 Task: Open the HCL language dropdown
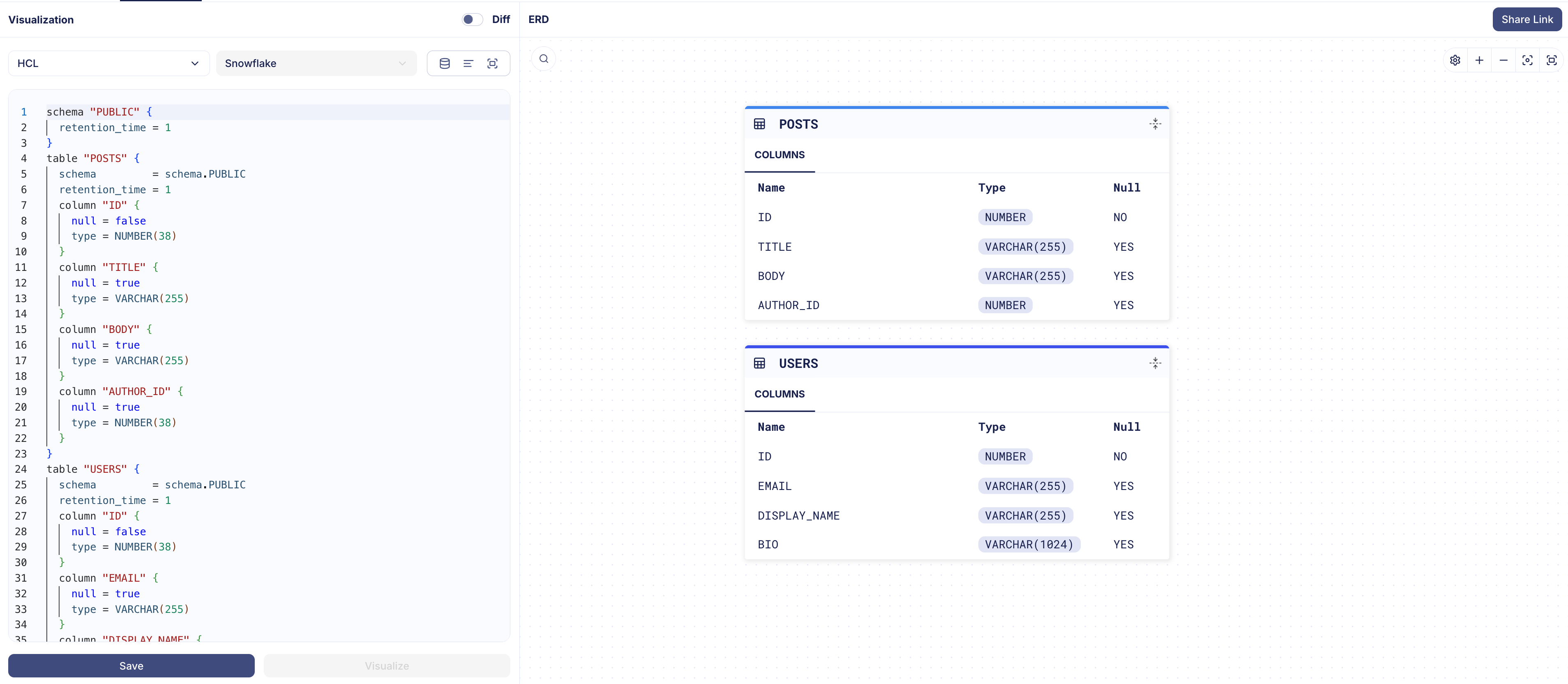tap(108, 63)
